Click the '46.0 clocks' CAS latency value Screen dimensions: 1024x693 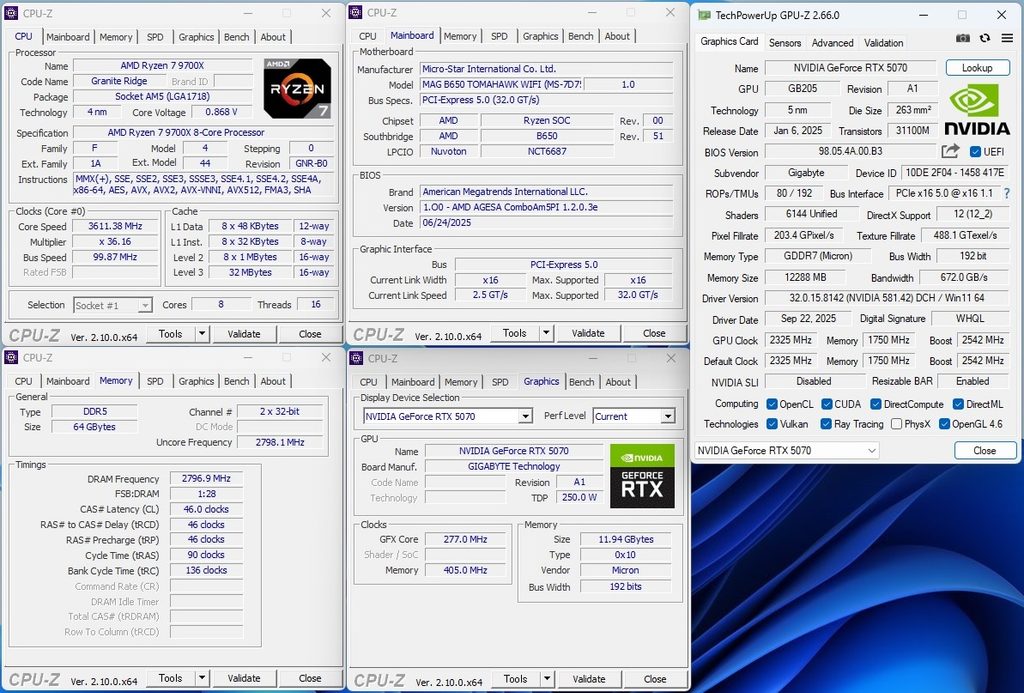206,509
